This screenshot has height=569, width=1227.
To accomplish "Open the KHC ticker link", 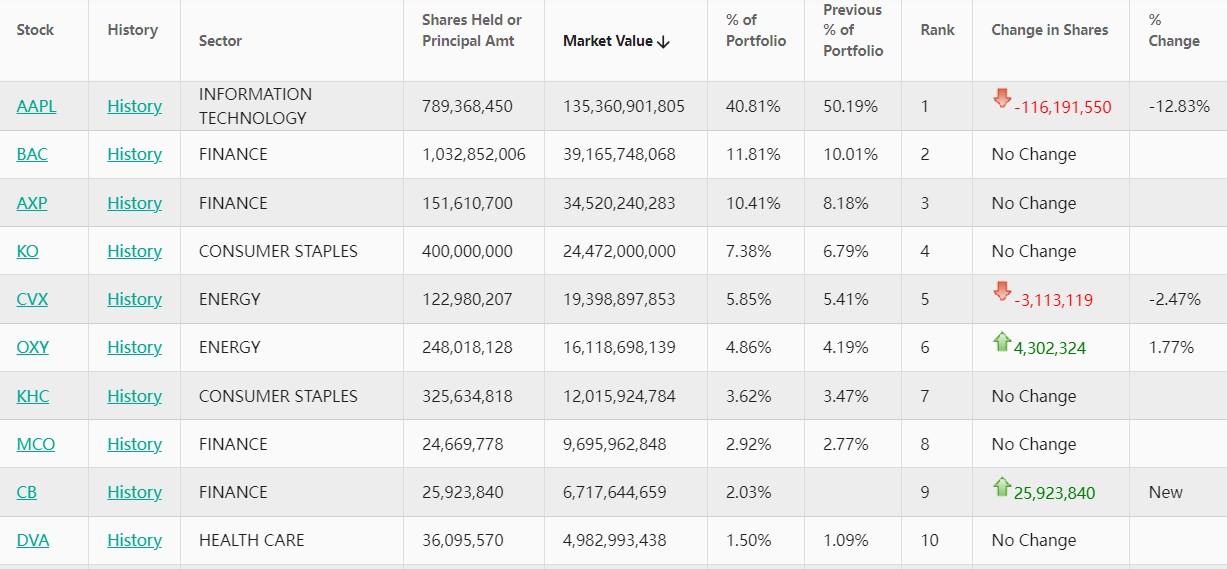I will point(33,396).
